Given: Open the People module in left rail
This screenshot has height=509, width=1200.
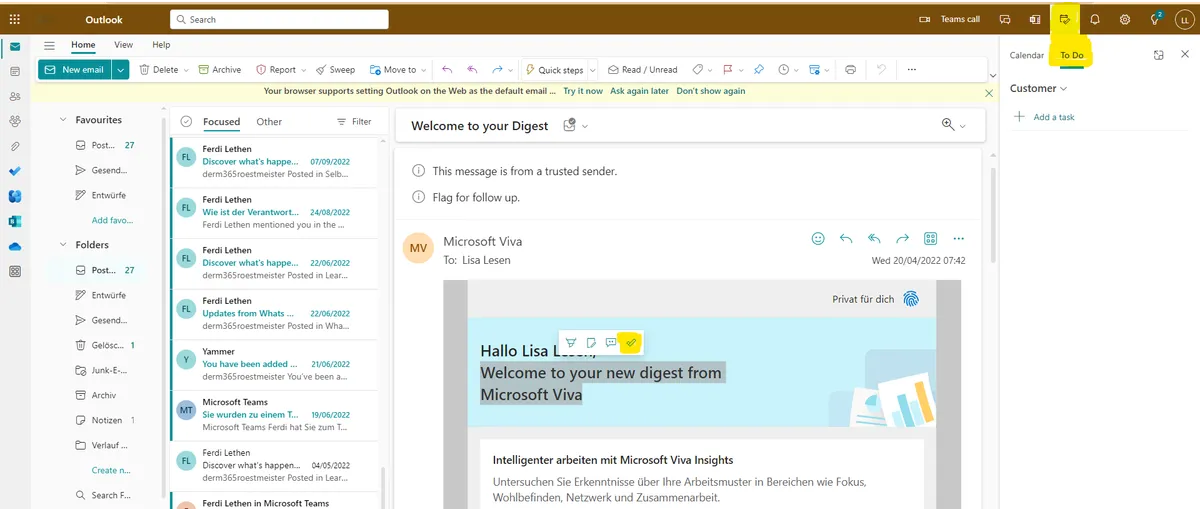Looking at the screenshot, I should (15, 97).
